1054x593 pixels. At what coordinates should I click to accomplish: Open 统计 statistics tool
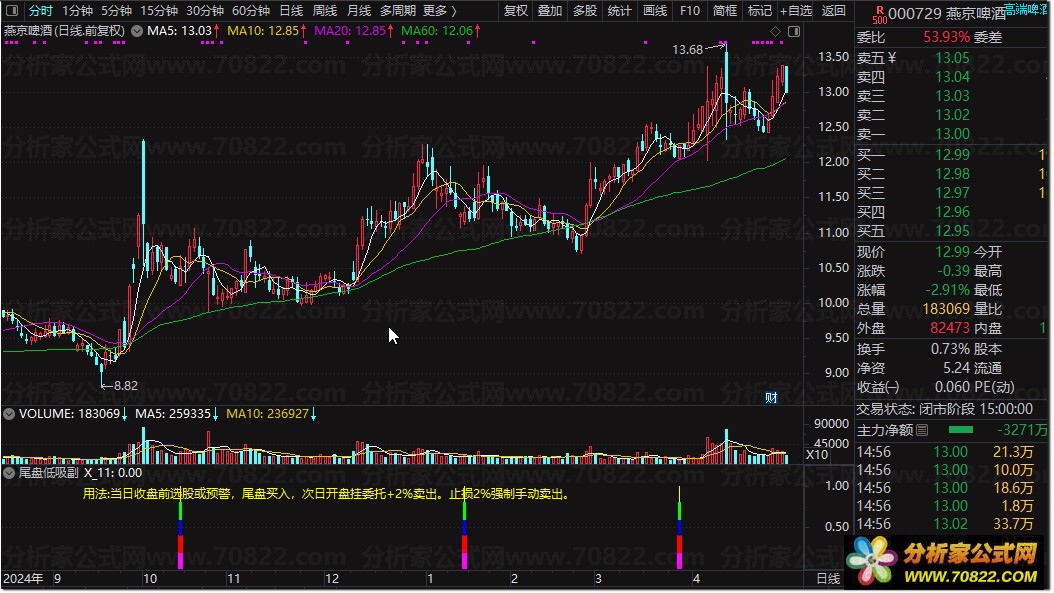click(619, 11)
